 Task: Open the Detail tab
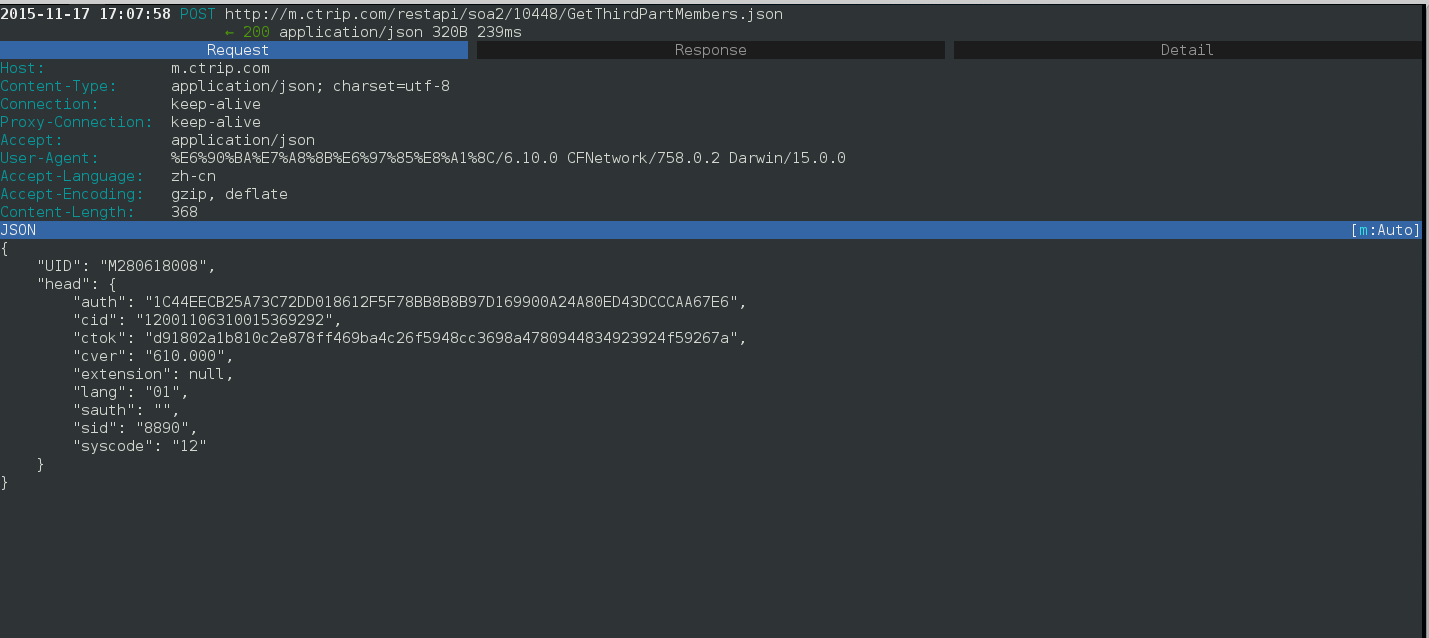click(1186, 49)
